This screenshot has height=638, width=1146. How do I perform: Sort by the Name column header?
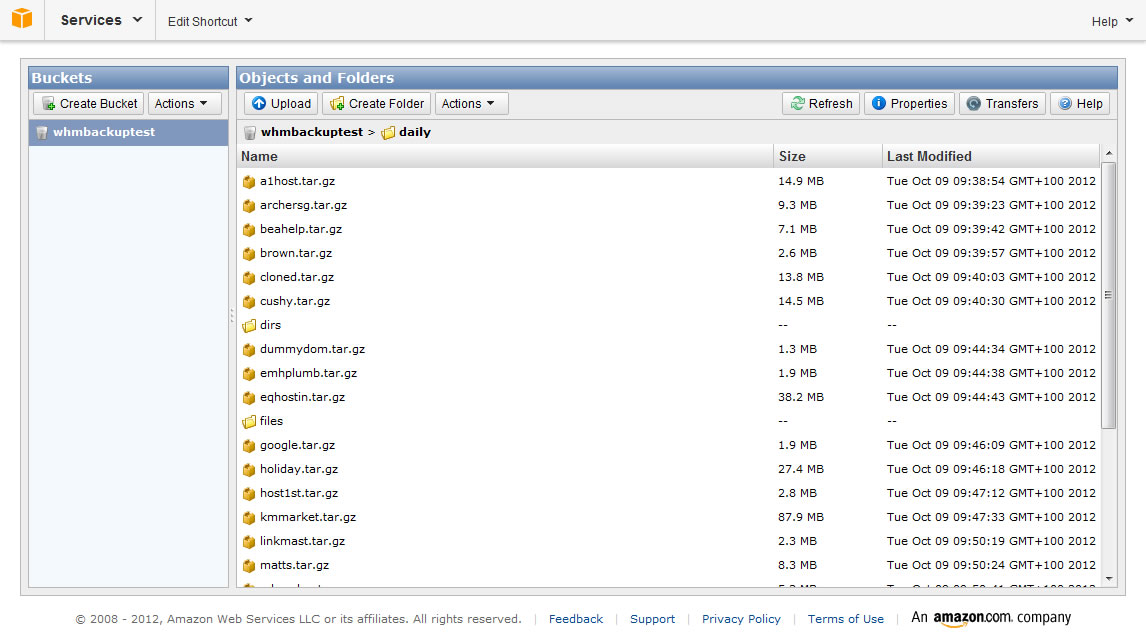506,156
